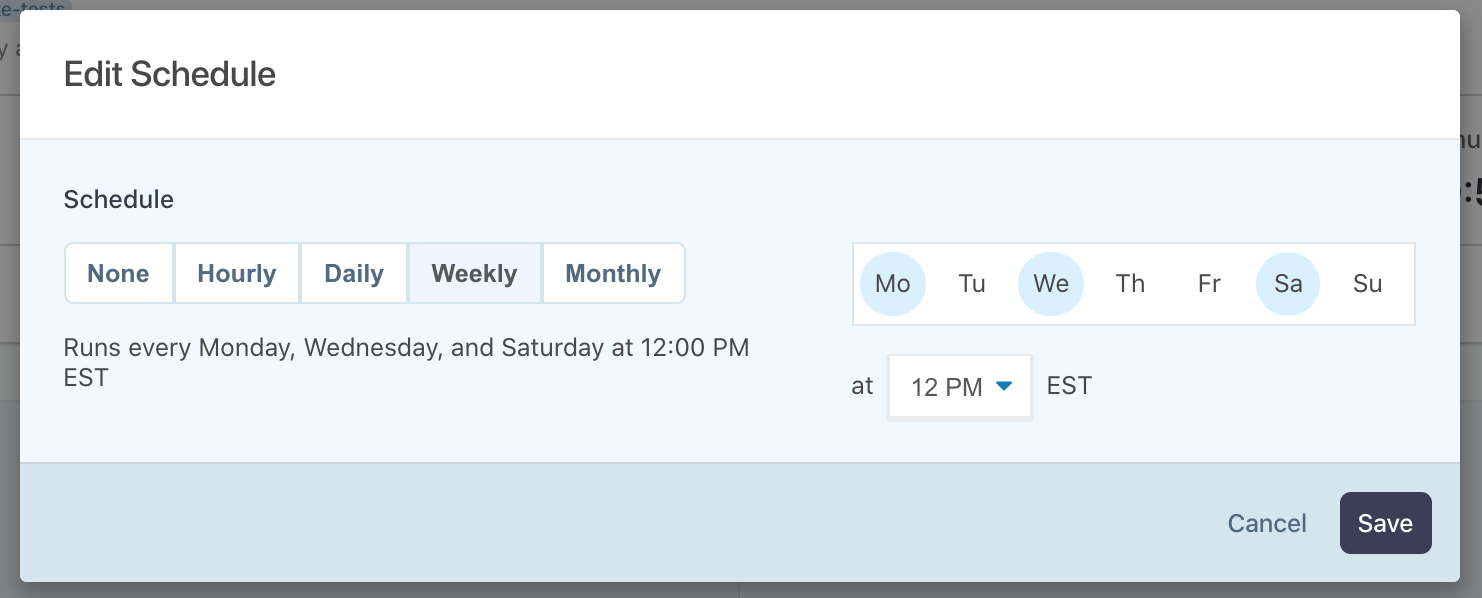Screen dimensions: 1482x598
Task: Set schedule frequency to Daily
Action: tap(354, 273)
